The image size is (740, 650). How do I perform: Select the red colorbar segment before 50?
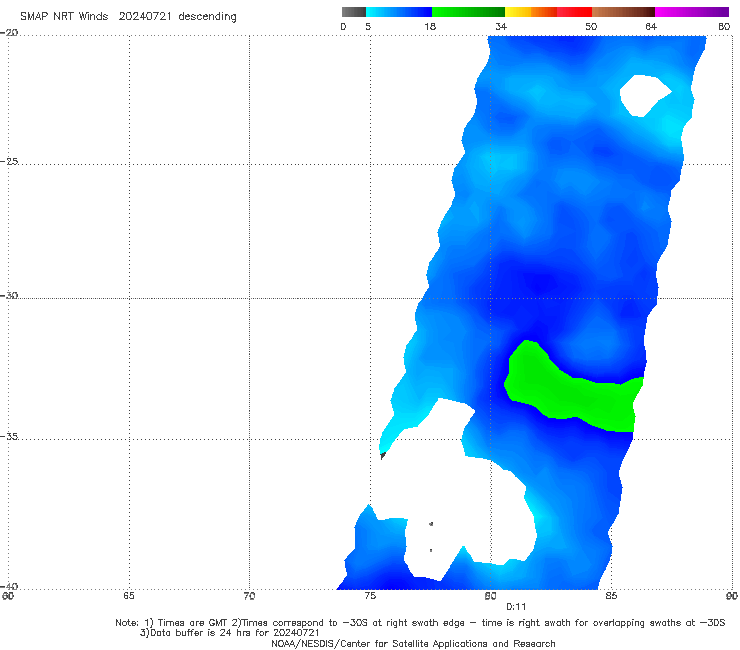(574, 12)
